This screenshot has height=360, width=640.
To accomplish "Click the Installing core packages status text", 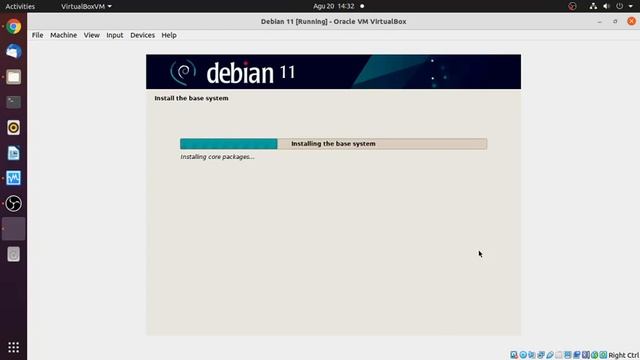I will (x=217, y=157).
